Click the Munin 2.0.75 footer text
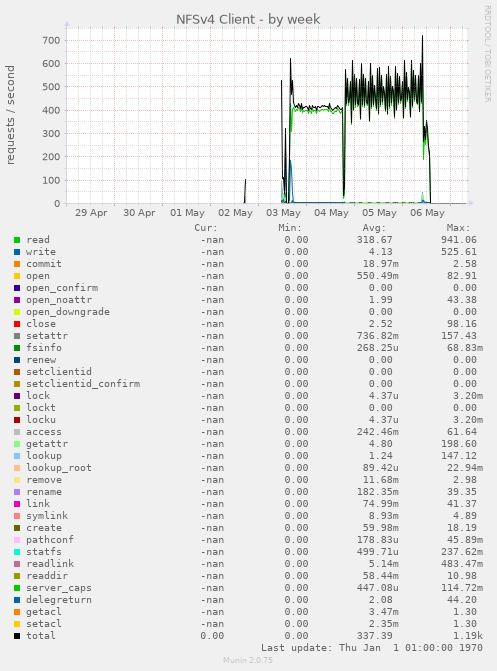497x671 pixels. [x=248, y=660]
